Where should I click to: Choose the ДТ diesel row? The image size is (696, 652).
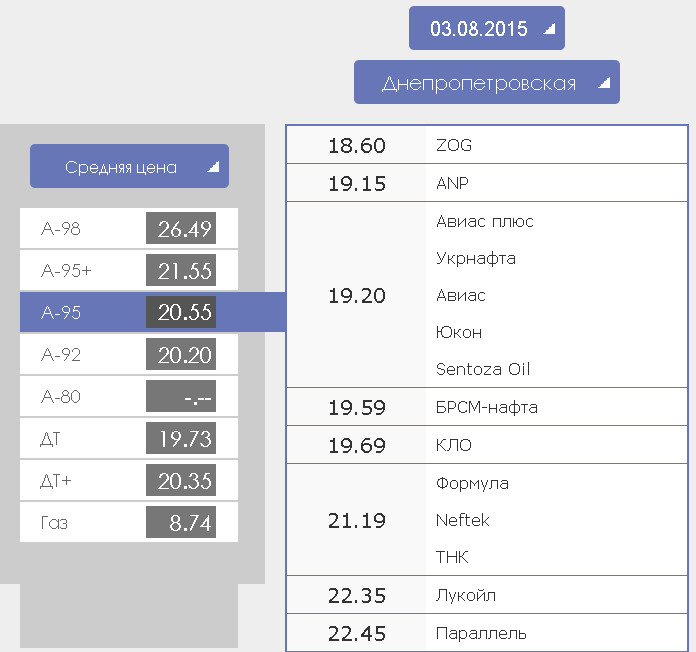tap(129, 438)
